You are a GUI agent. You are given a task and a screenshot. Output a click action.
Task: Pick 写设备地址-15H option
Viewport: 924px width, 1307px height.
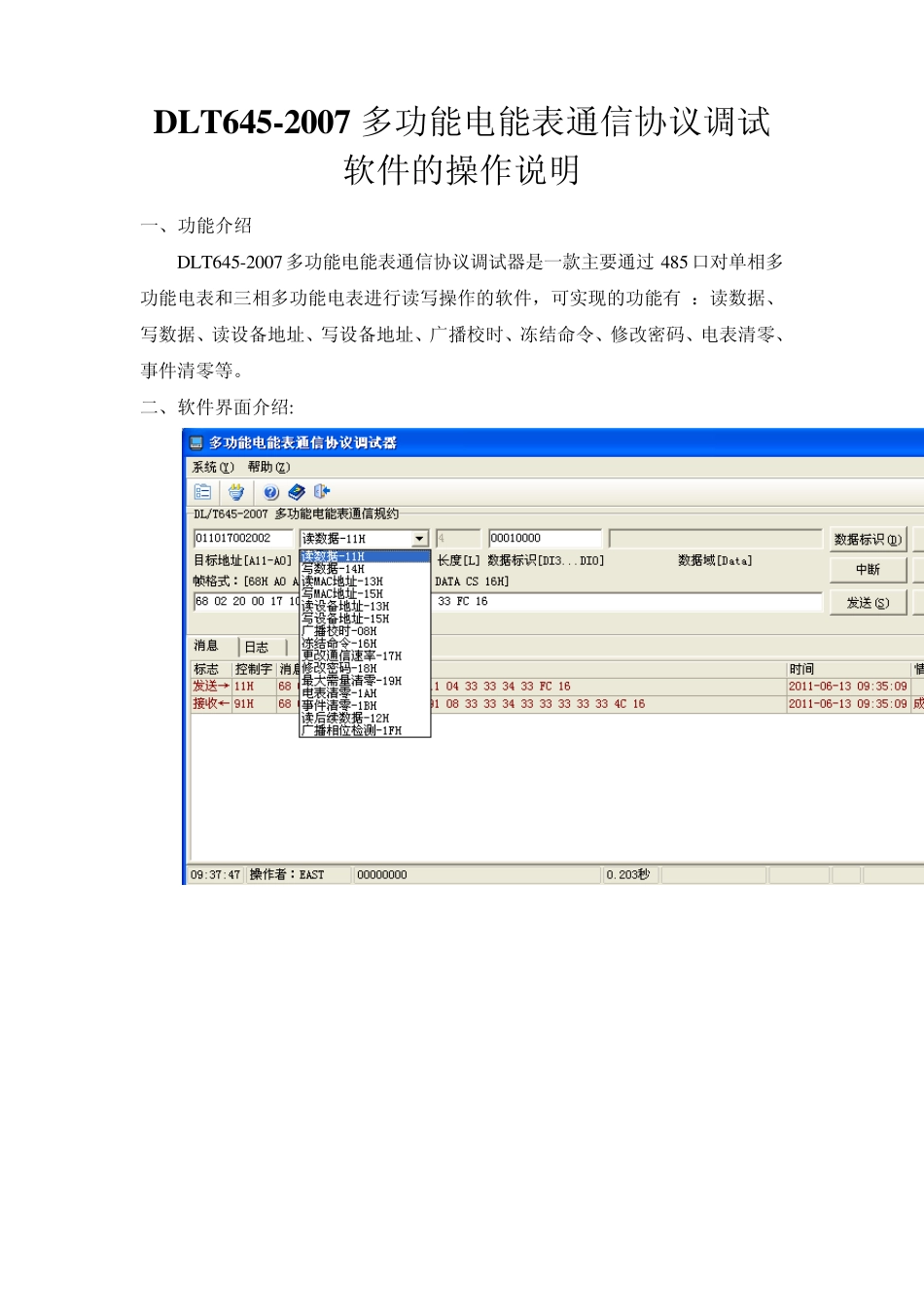coord(365,618)
